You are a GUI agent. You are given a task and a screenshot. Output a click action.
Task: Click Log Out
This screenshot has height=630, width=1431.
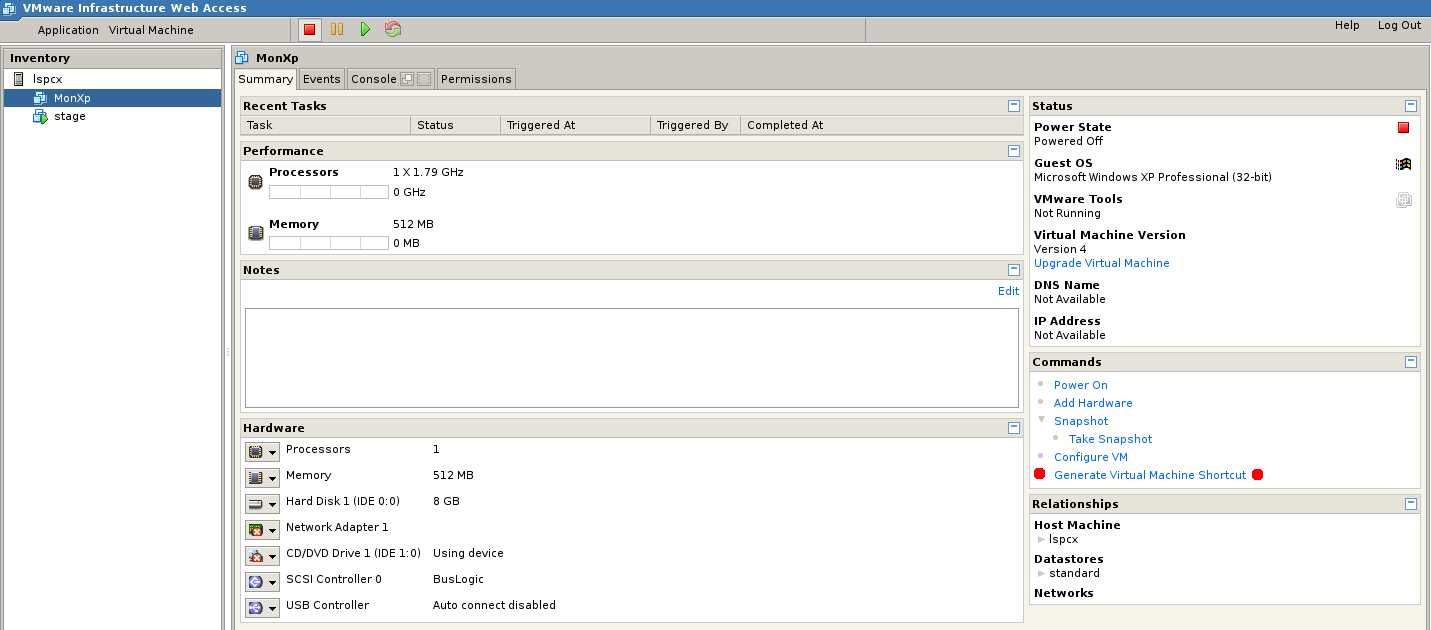click(x=1399, y=25)
